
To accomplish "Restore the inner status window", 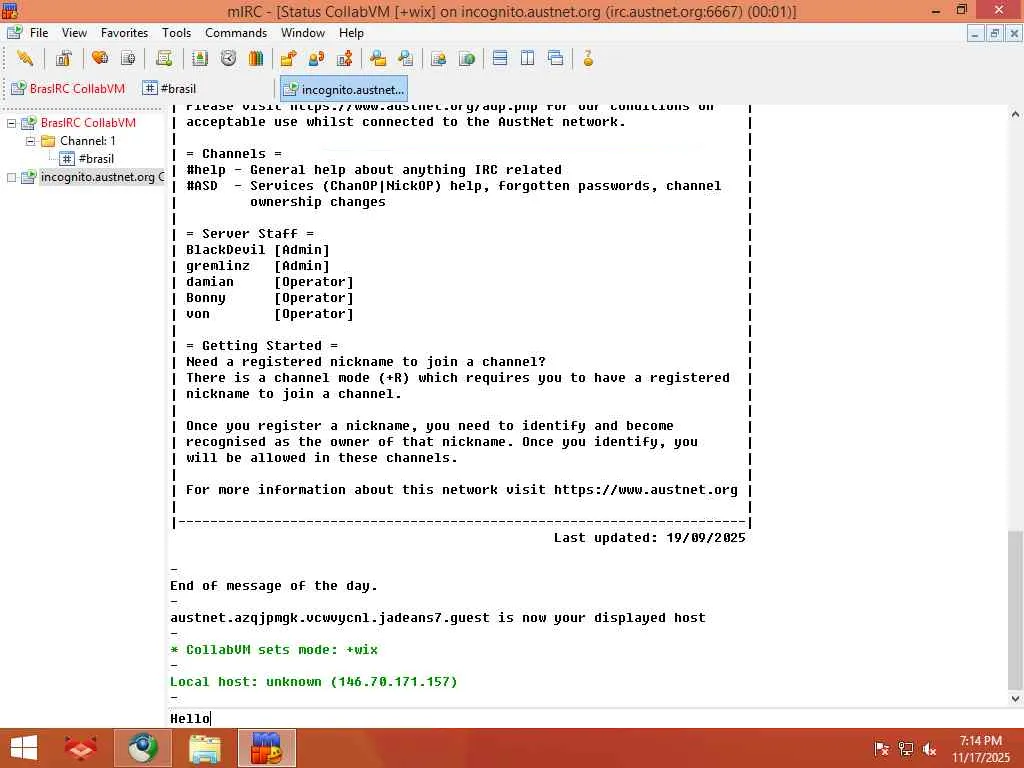I will tap(994, 34).
